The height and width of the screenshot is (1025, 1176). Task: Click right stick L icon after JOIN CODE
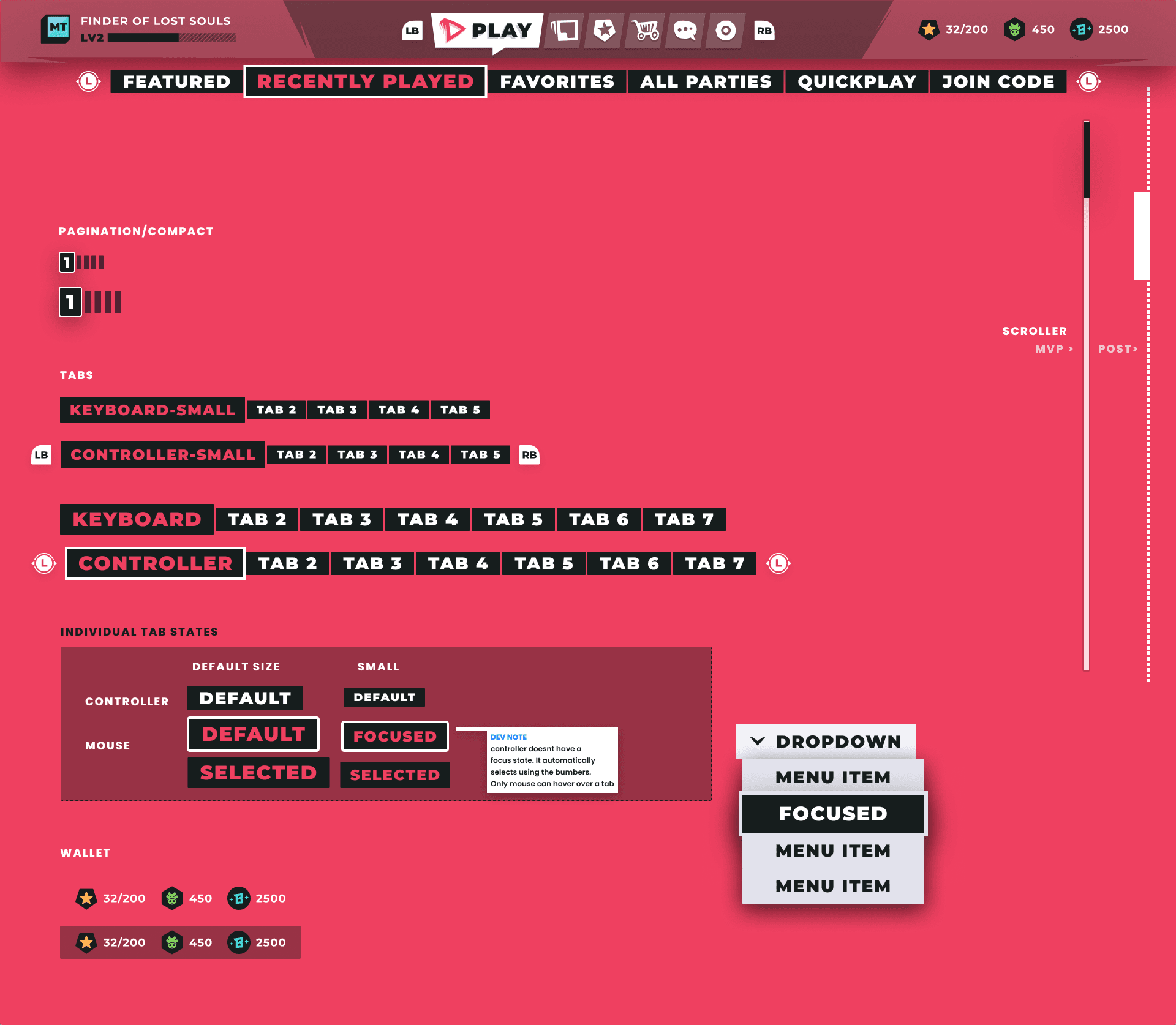pos(1089,81)
